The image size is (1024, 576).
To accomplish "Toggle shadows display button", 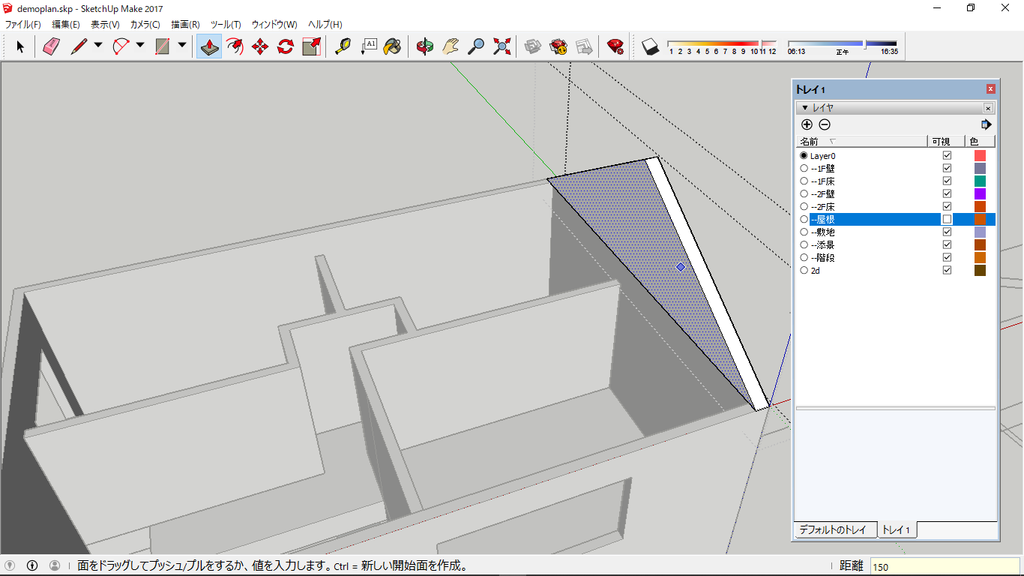I will [x=650, y=46].
